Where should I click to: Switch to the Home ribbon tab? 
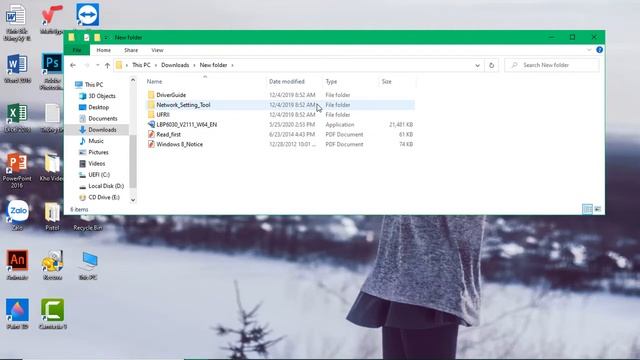(x=104, y=50)
